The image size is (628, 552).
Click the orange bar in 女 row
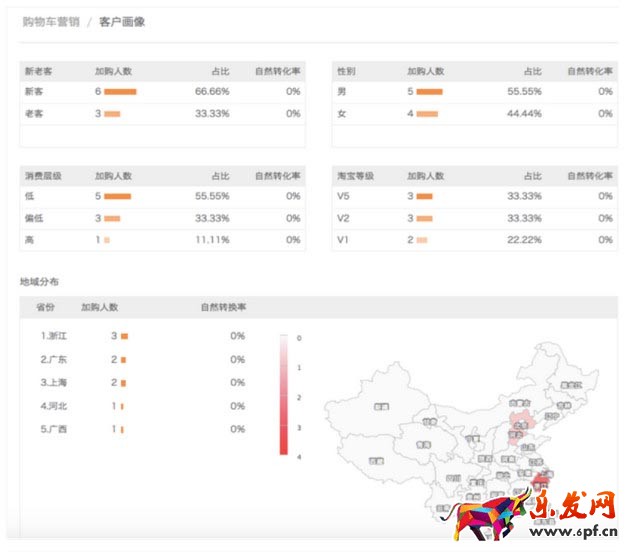pyautogui.click(x=427, y=114)
